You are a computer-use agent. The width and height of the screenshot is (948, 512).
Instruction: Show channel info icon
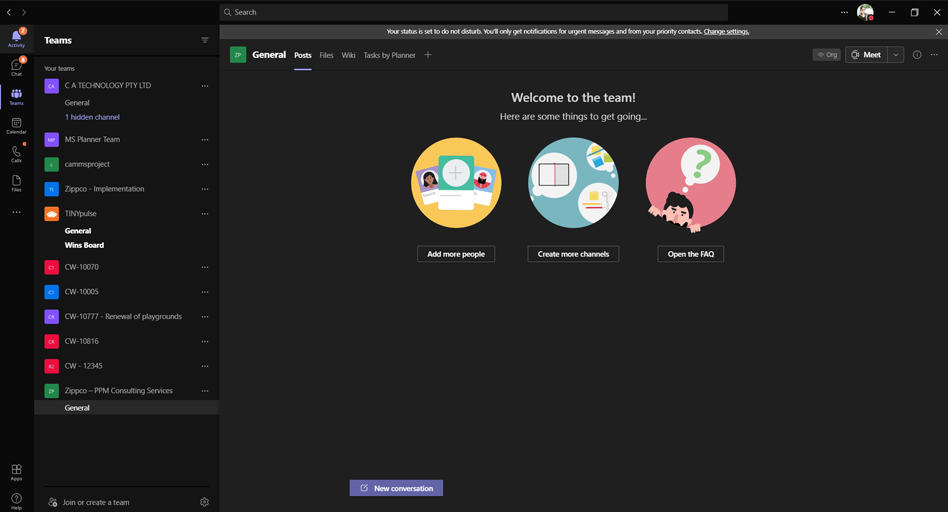click(917, 54)
